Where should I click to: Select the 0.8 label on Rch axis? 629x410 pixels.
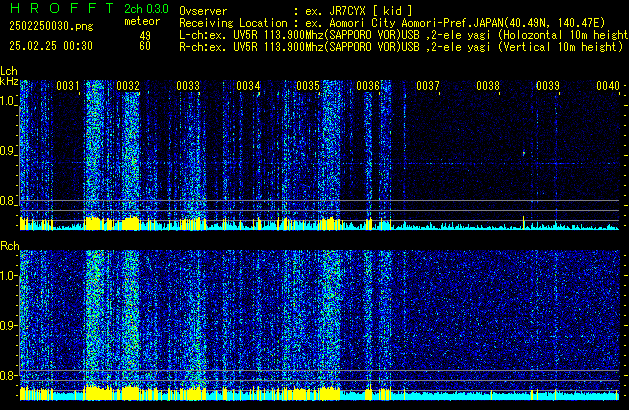pos(8,375)
